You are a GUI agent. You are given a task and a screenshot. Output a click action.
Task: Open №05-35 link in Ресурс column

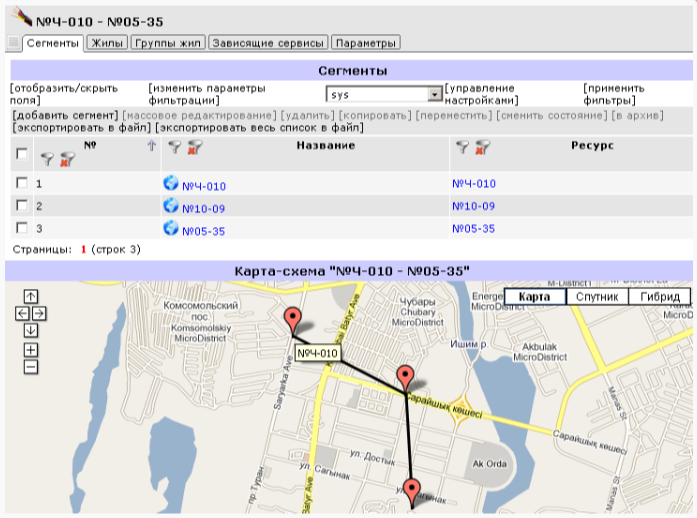473,229
